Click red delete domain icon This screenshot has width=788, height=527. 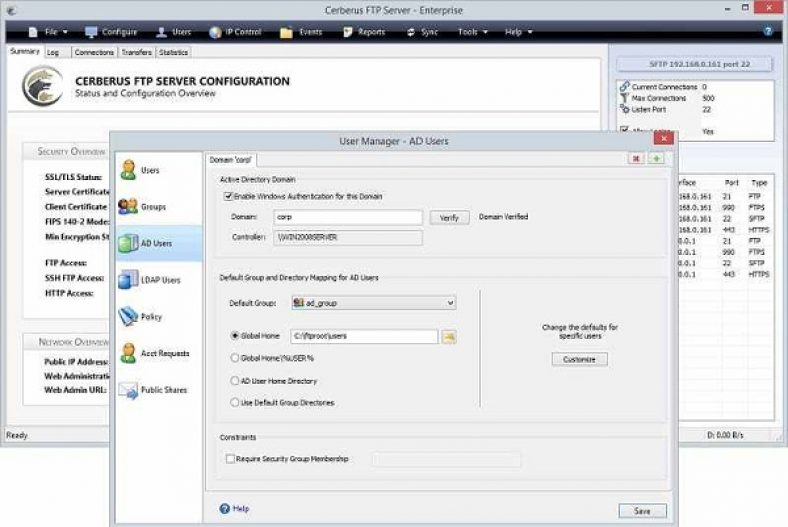[636, 159]
